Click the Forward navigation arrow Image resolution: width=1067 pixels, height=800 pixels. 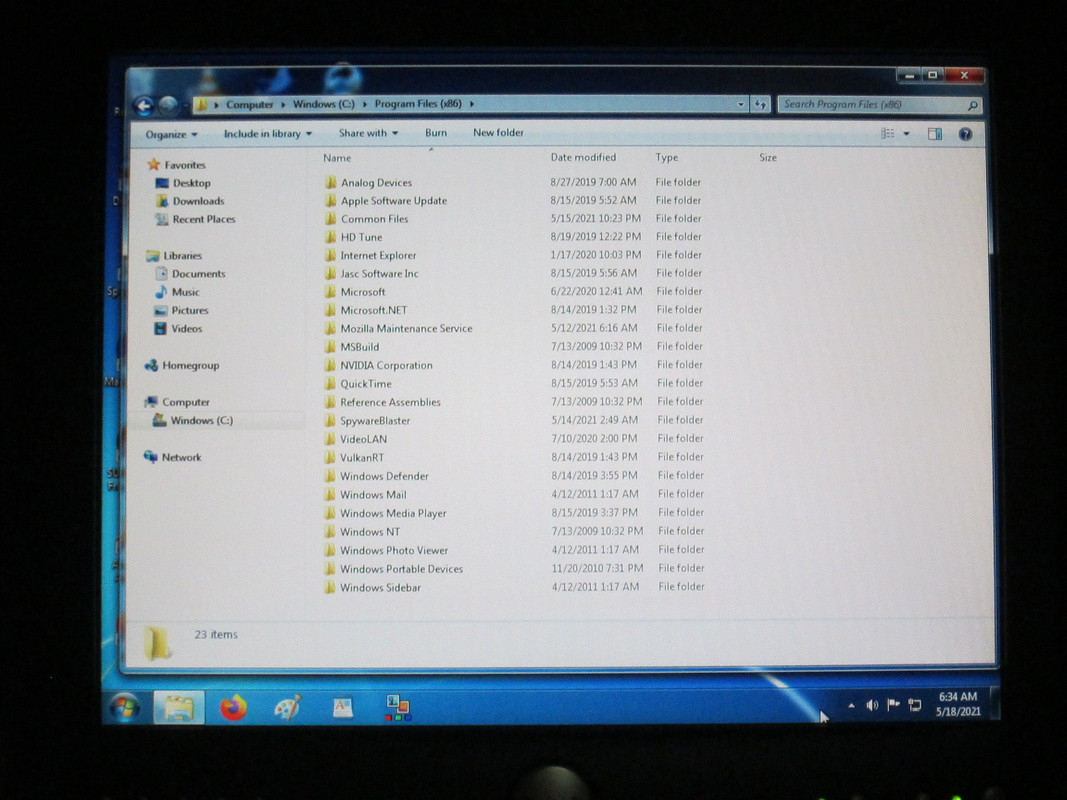(167, 105)
